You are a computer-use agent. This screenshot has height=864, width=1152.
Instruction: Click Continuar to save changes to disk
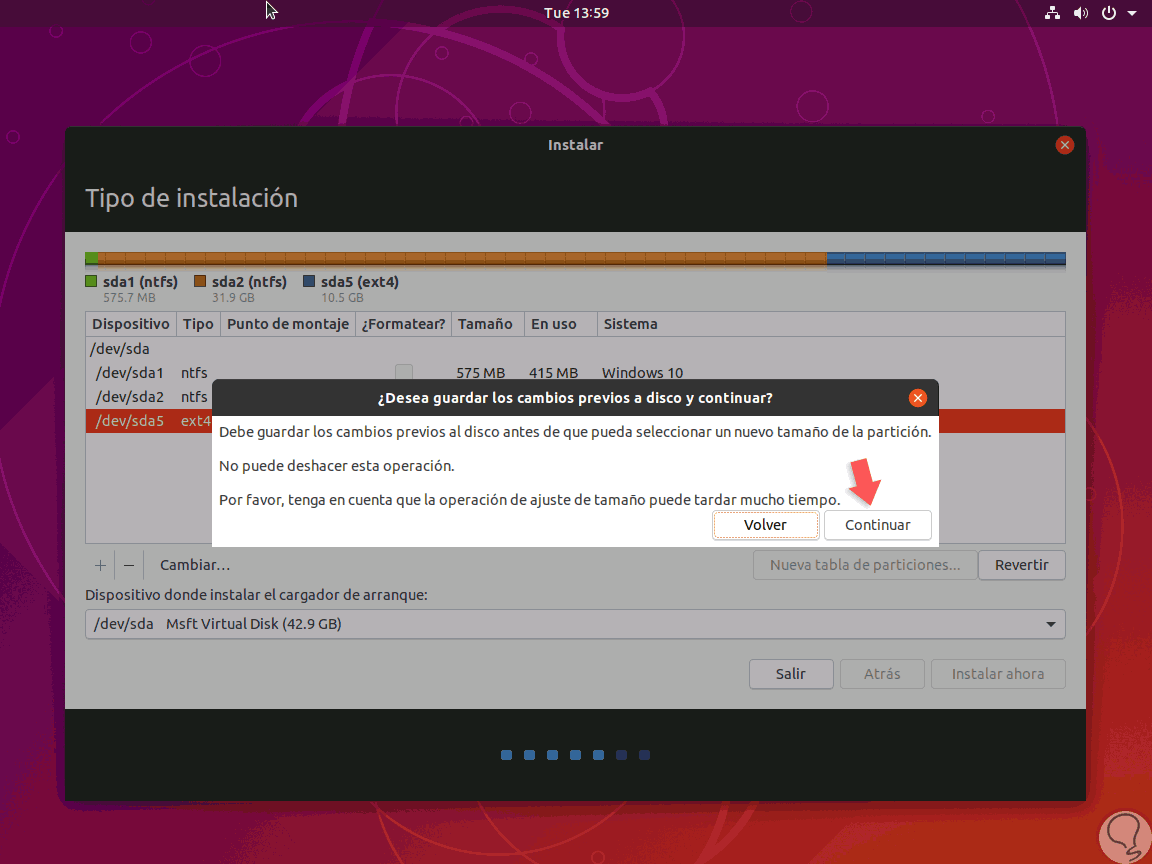[877, 525]
